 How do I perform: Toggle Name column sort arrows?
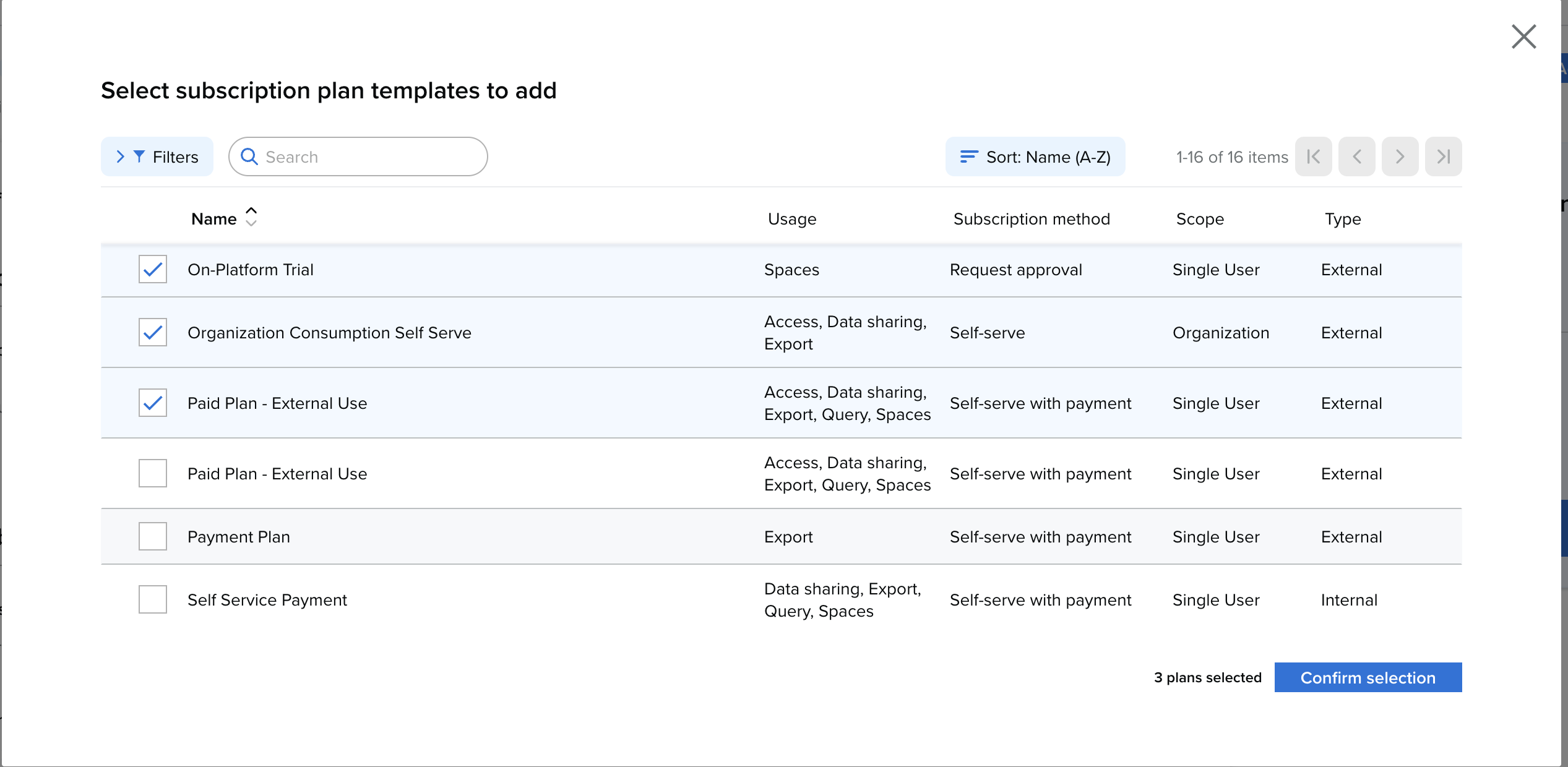(x=251, y=217)
